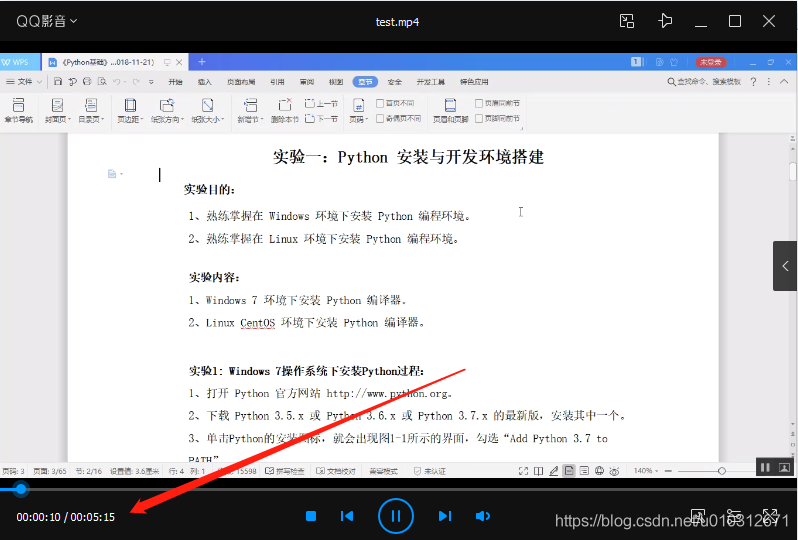Switch to the 插入 ribbon tab
Screen dimensions: 798x540
point(205,82)
